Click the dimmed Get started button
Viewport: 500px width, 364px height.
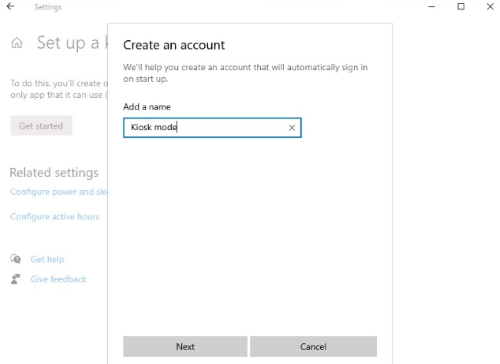(x=41, y=126)
